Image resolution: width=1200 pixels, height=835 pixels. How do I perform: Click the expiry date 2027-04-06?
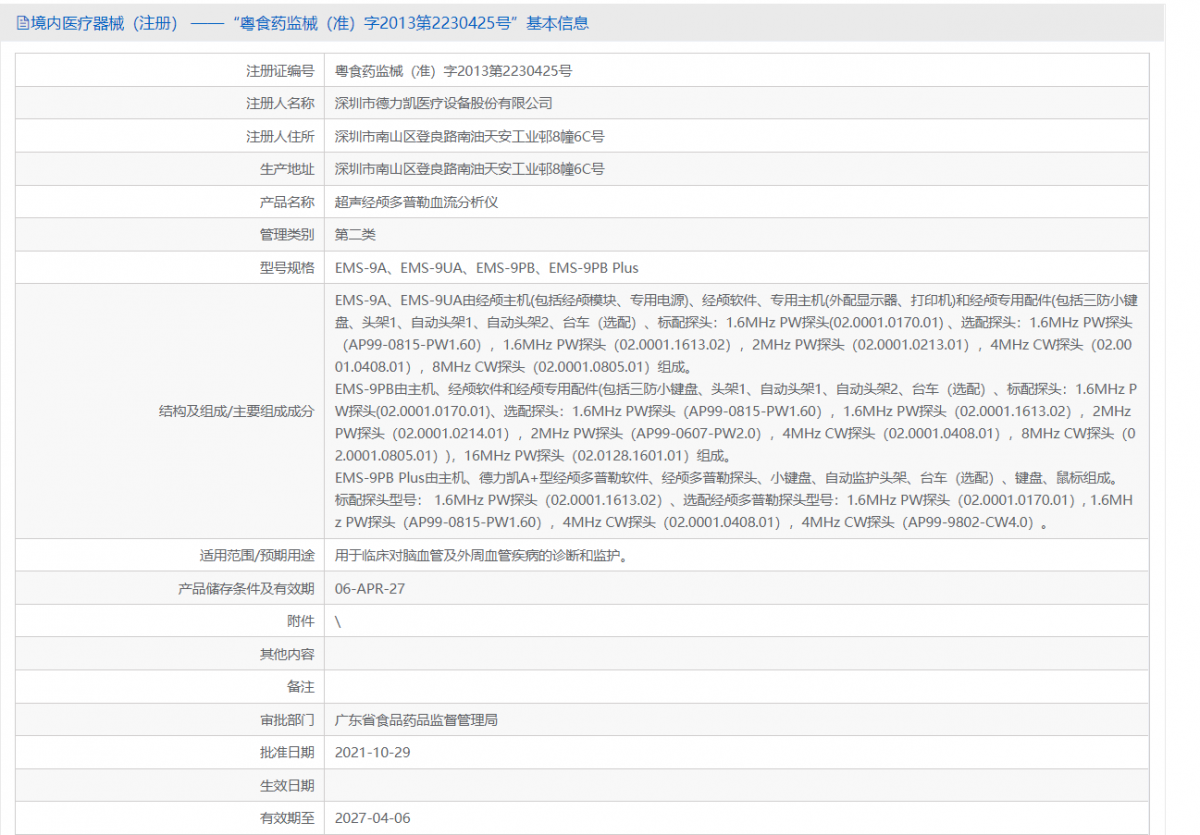(373, 818)
